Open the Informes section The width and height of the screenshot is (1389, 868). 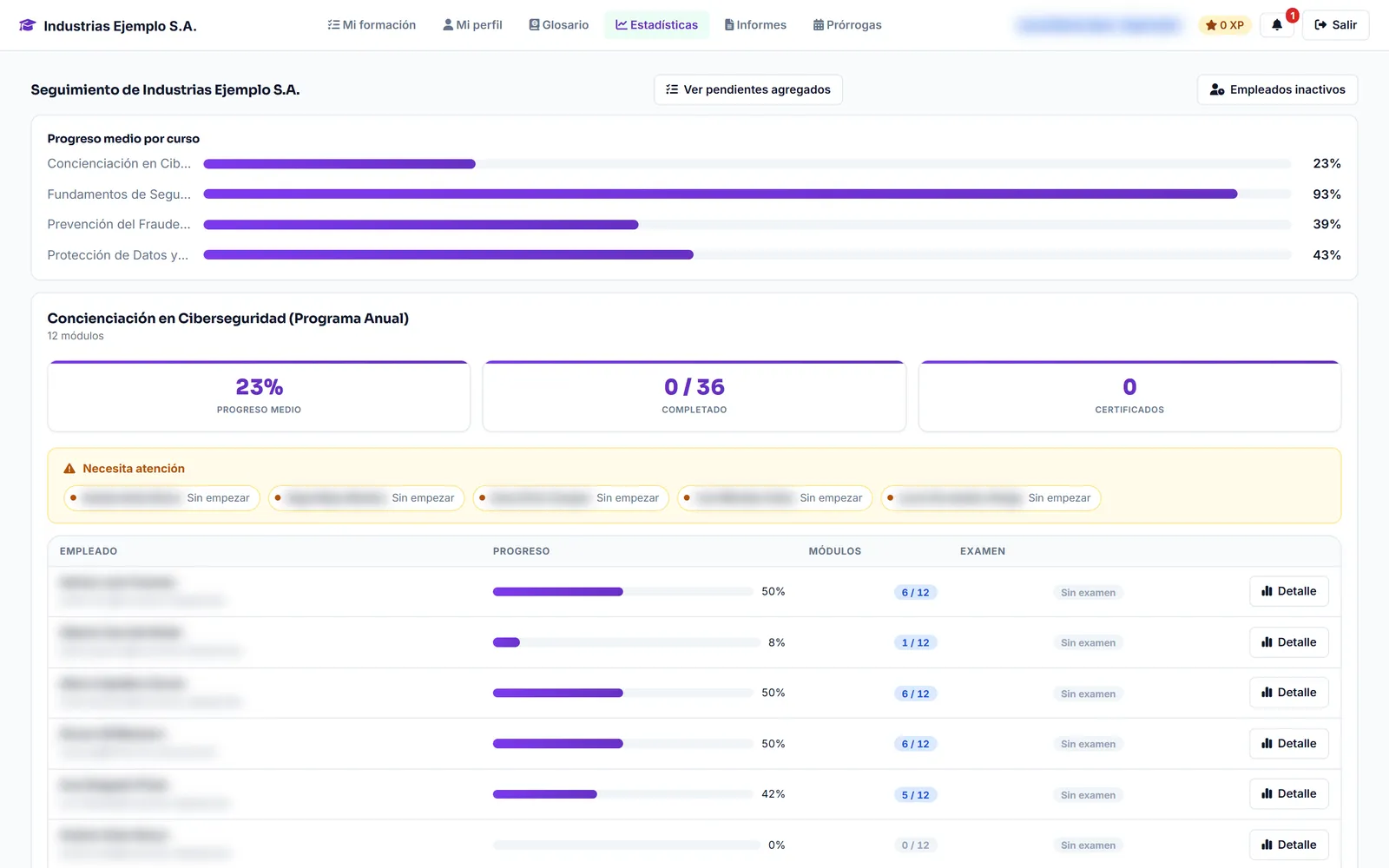tap(756, 25)
